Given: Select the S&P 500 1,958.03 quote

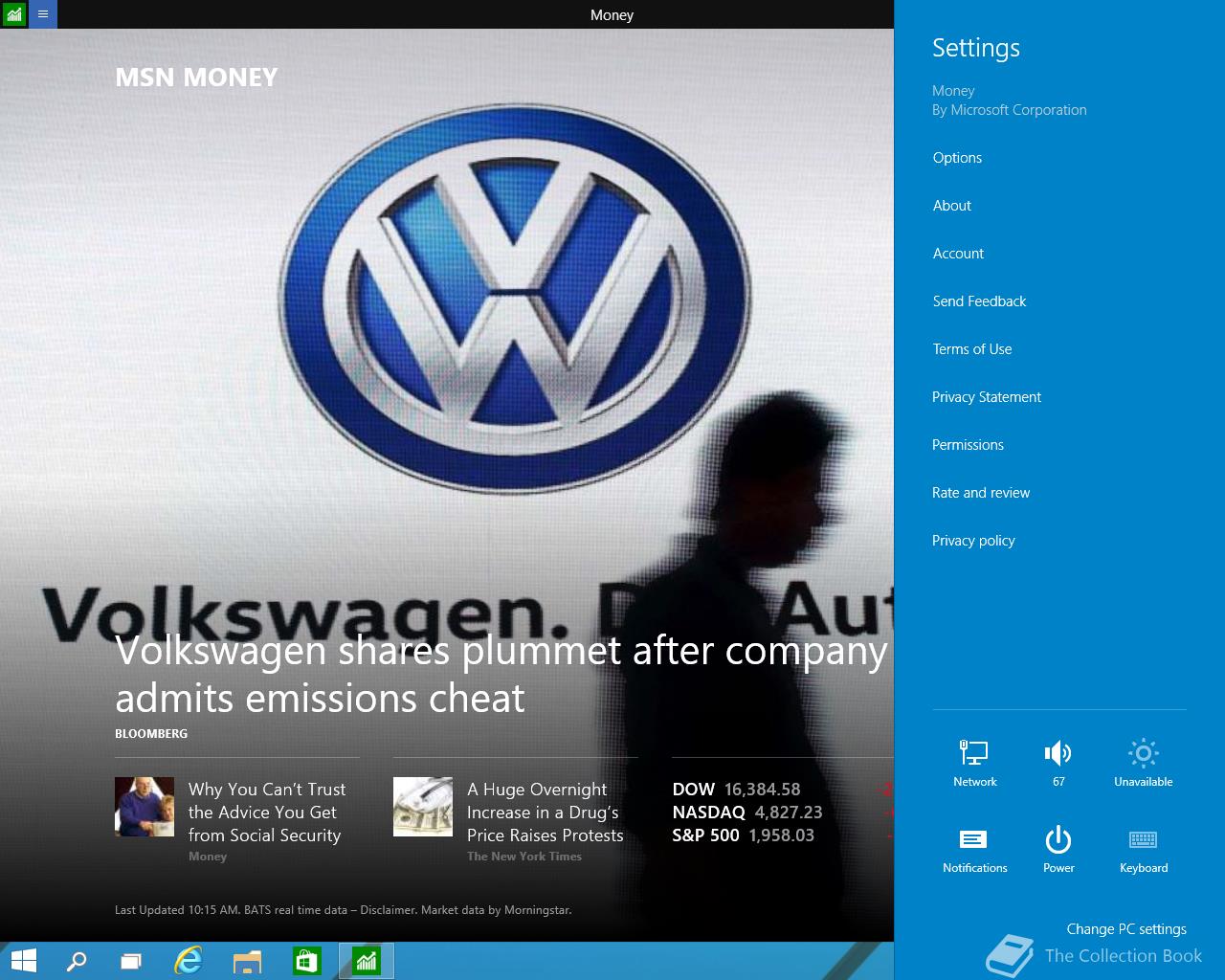Looking at the screenshot, I should [x=743, y=835].
